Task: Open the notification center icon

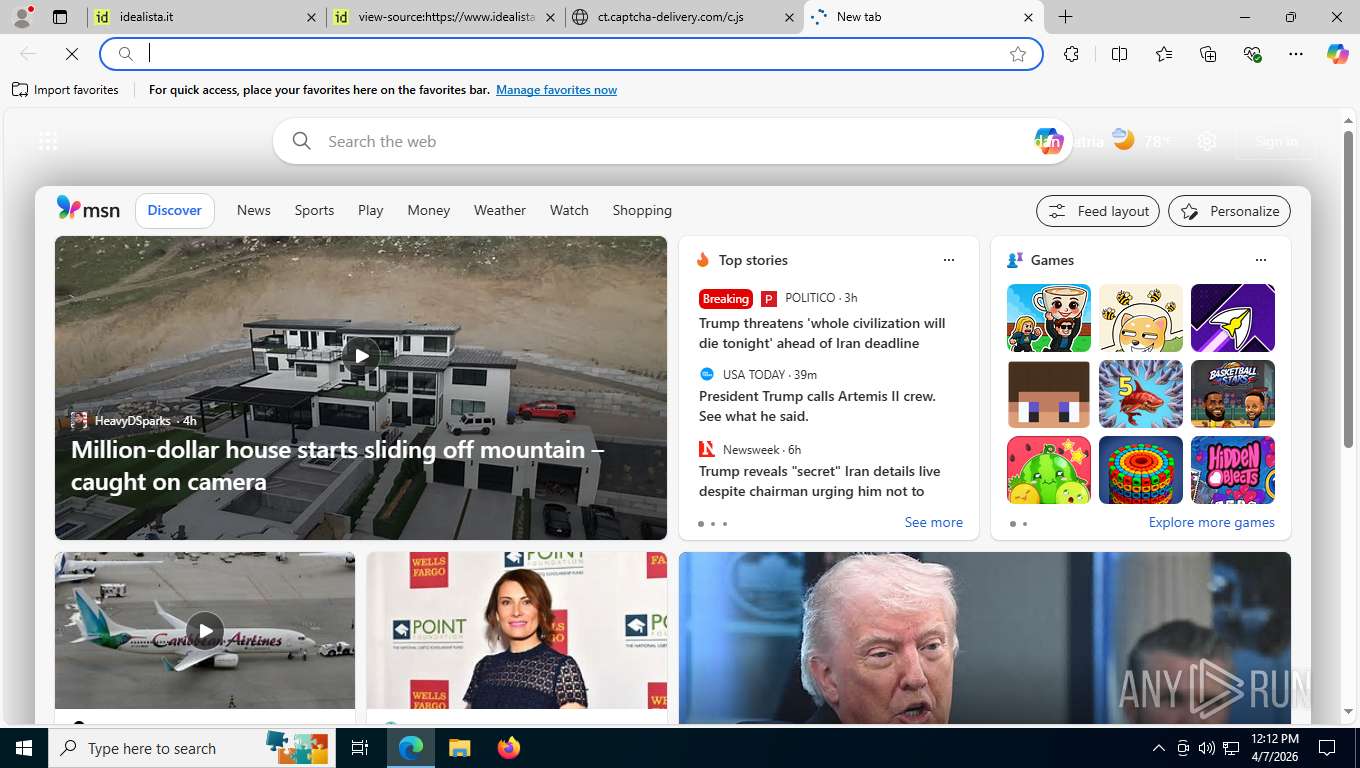Action: coord(1327,748)
